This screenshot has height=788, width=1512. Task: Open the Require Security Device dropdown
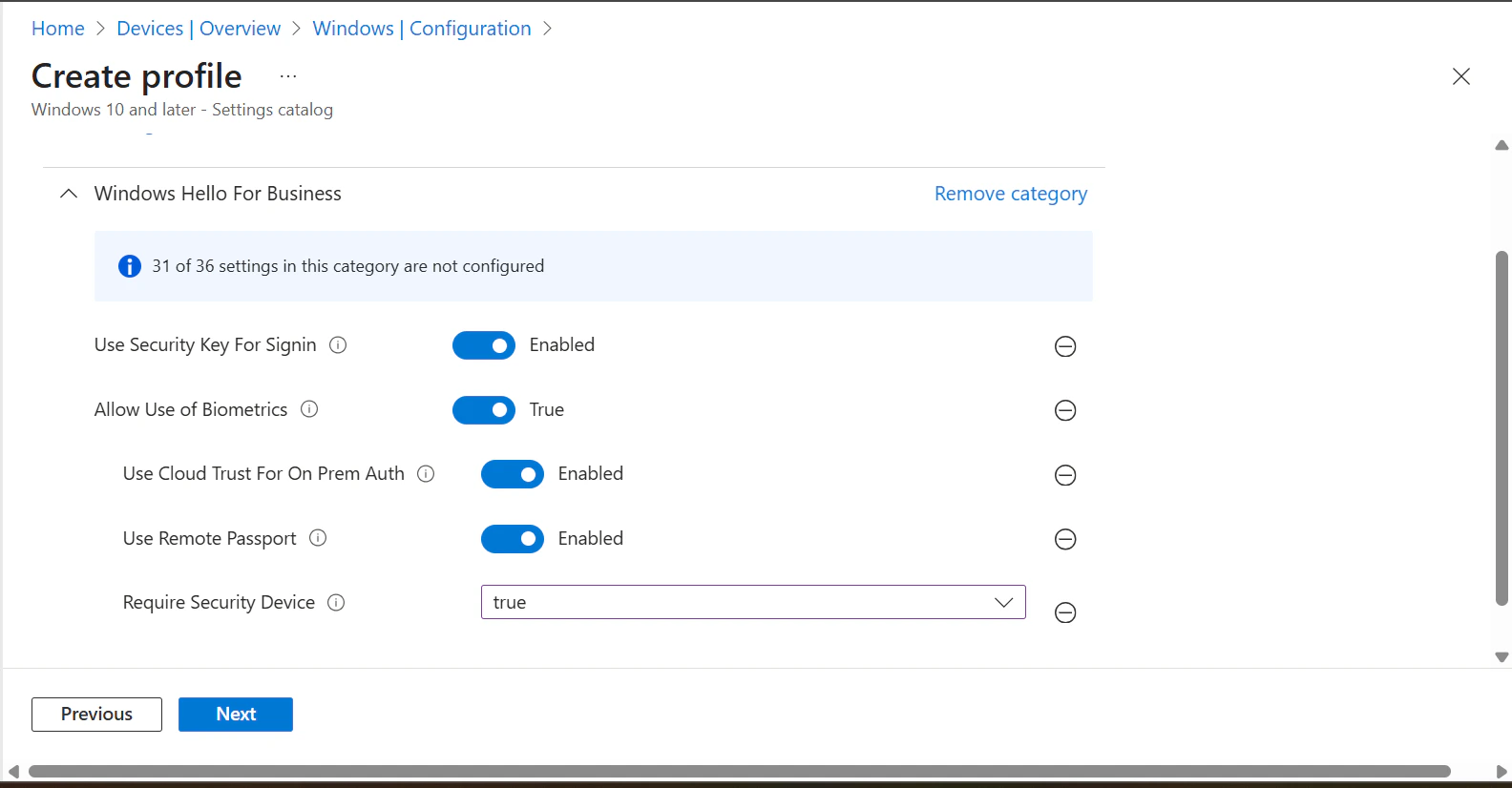pyautogui.click(x=753, y=602)
